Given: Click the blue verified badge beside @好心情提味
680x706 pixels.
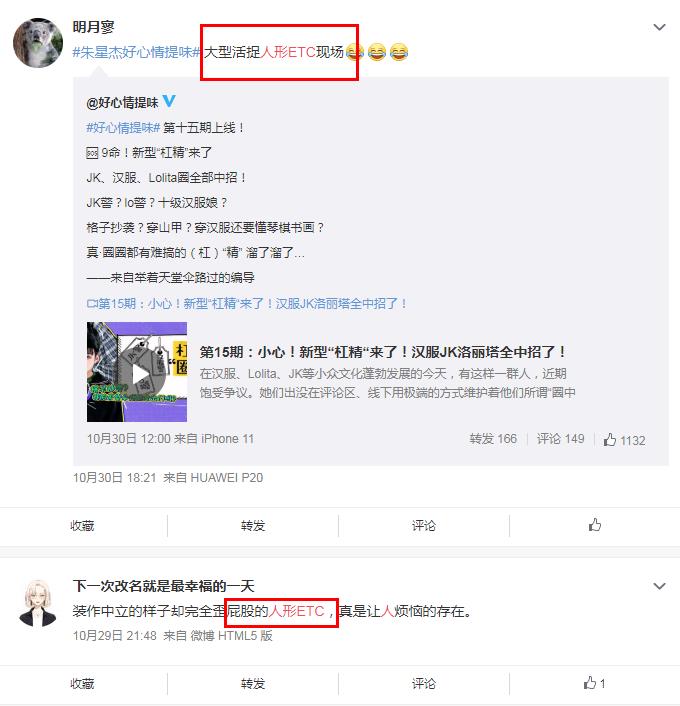Looking at the screenshot, I should (x=169, y=101).
